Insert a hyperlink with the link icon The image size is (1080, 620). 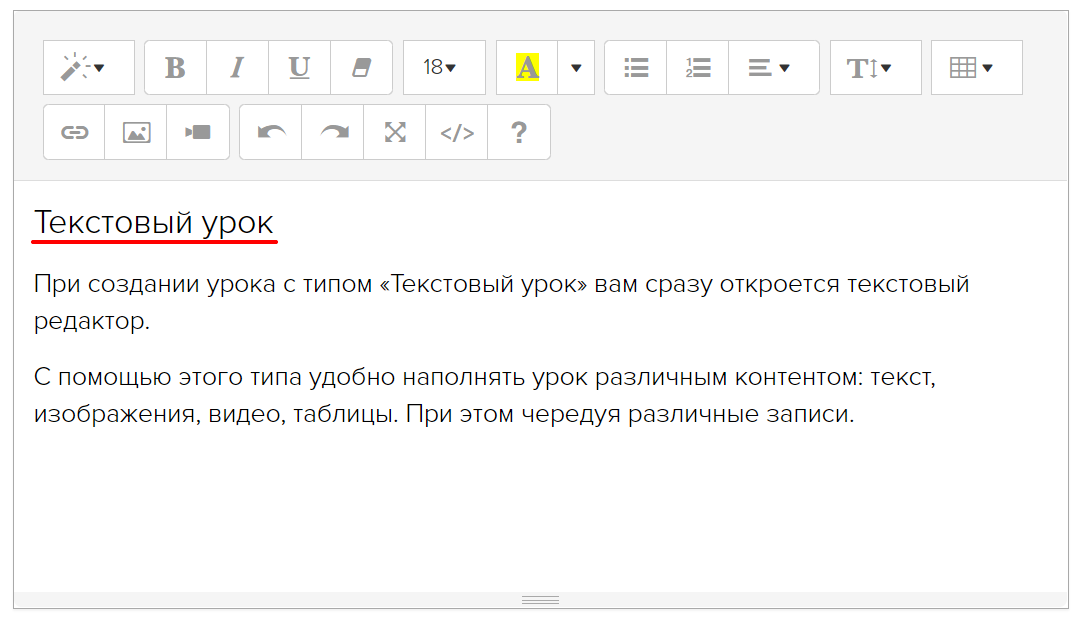pos(74,132)
